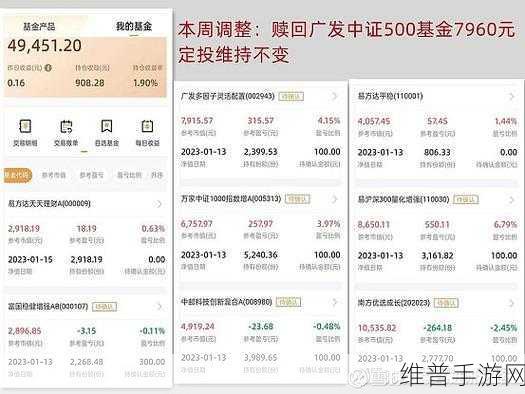Open fund 易方达天天理财A(000009)
The height and width of the screenshot is (394, 525).
[x=49, y=204]
